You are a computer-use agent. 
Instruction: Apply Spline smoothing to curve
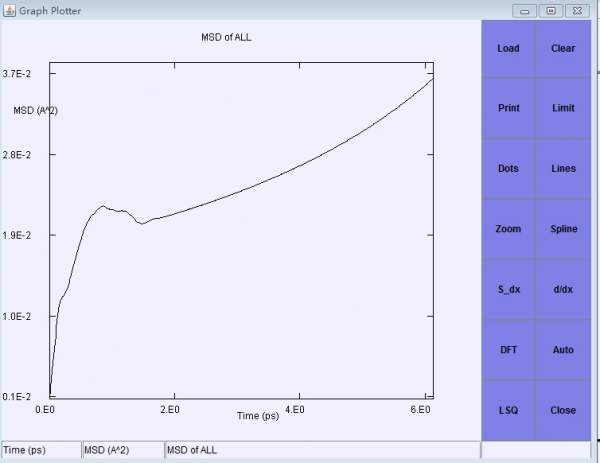563,229
